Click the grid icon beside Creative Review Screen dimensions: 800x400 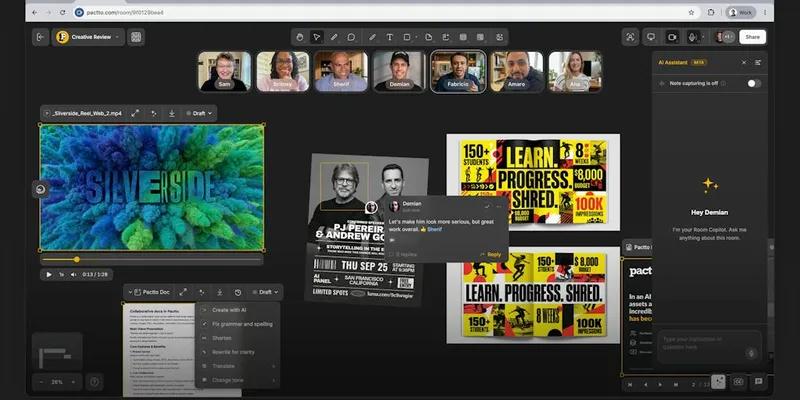(136, 37)
